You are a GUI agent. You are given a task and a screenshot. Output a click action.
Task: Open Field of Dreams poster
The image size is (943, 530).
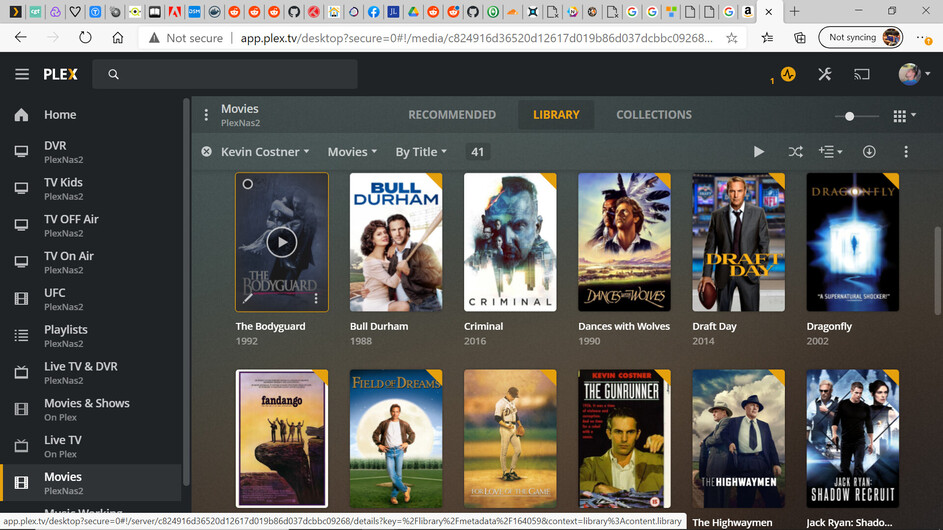tap(396, 439)
